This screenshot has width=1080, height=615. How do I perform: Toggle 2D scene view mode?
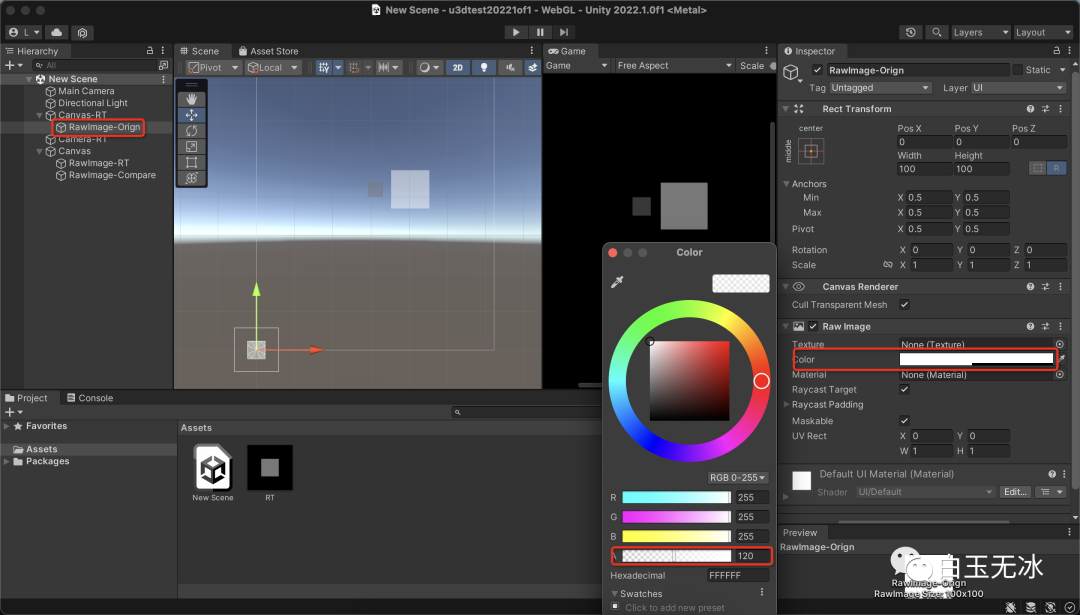(457, 67)
